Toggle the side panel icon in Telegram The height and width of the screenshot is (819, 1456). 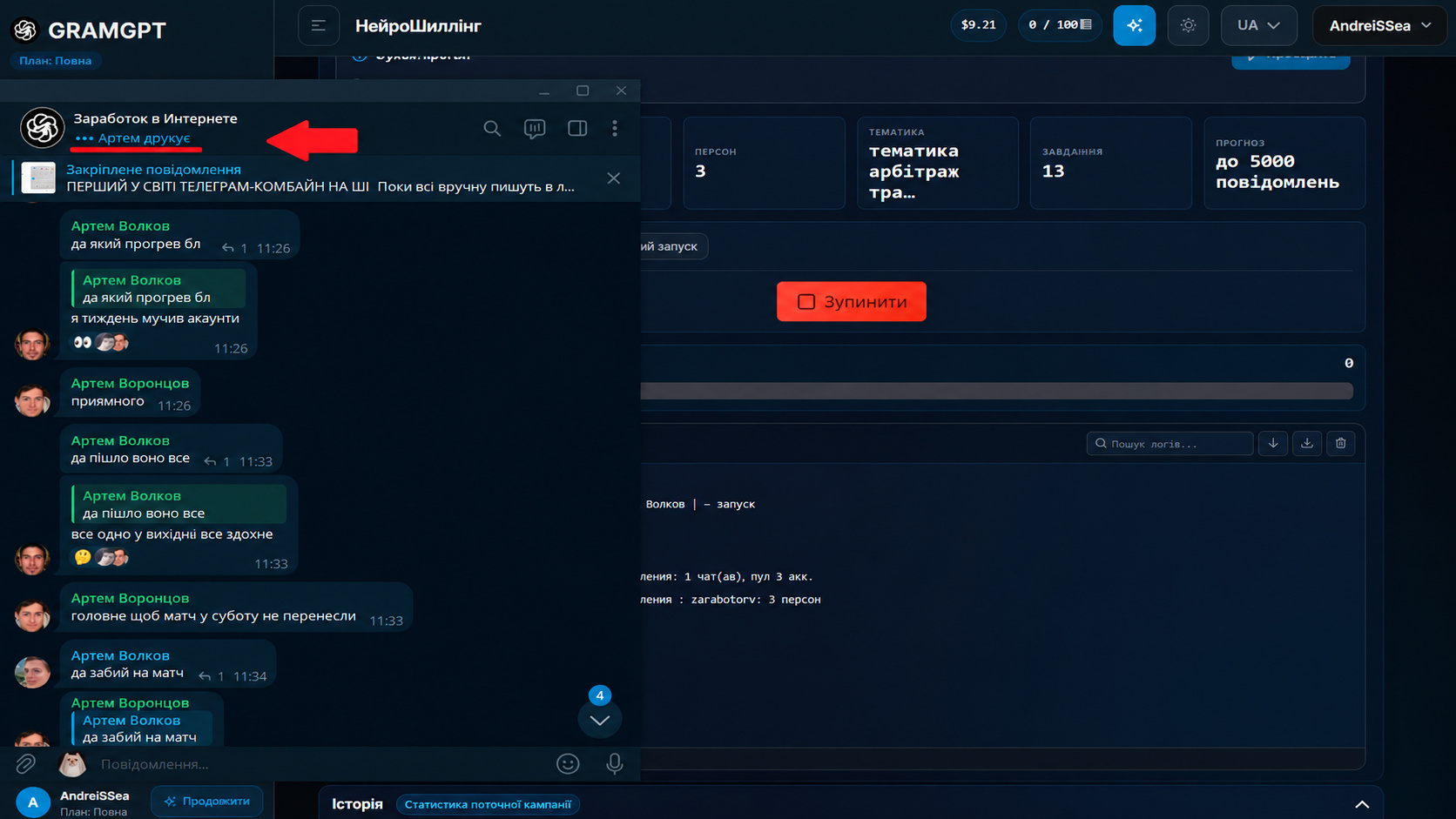click(x=577, y=129)
